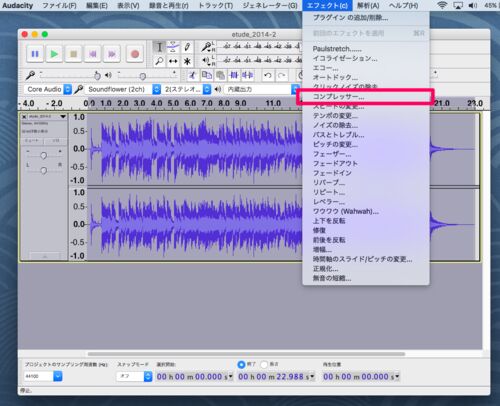
Task: Click the mixer toolbar speaker icon
Action: 108,76
